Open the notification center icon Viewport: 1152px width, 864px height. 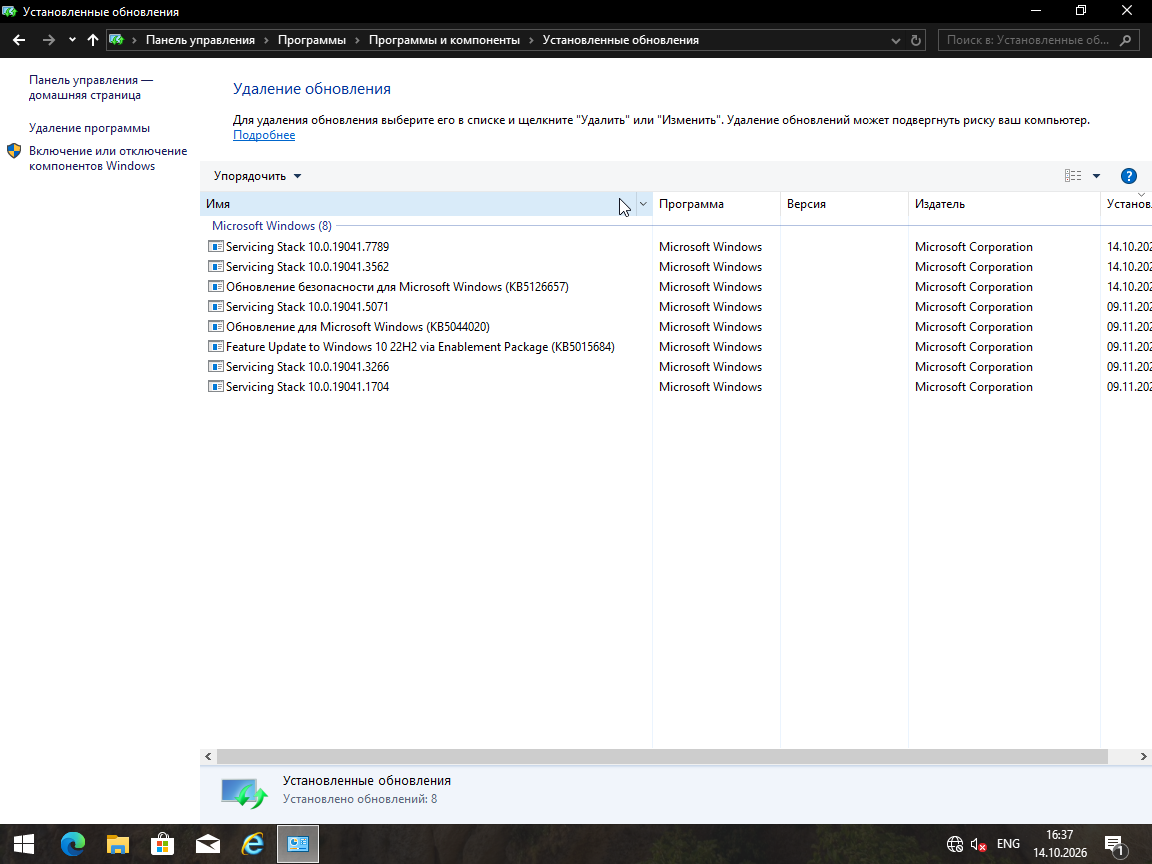[x=1114, y=845]
